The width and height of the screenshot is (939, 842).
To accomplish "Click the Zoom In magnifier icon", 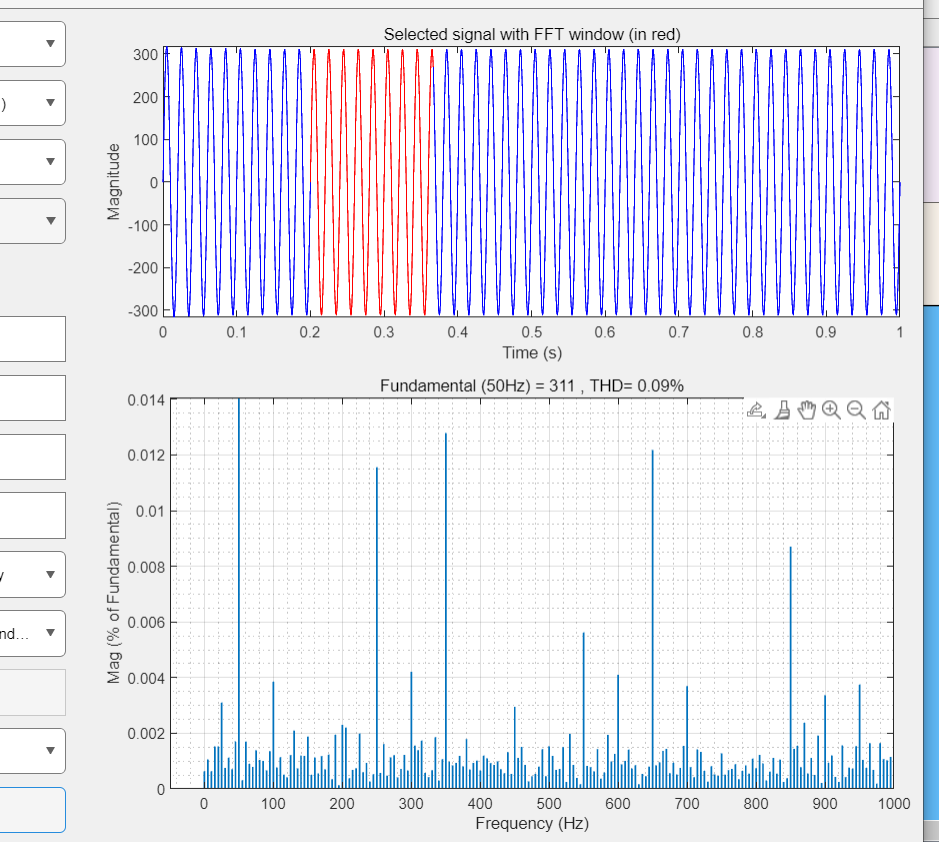I will 832,409.
